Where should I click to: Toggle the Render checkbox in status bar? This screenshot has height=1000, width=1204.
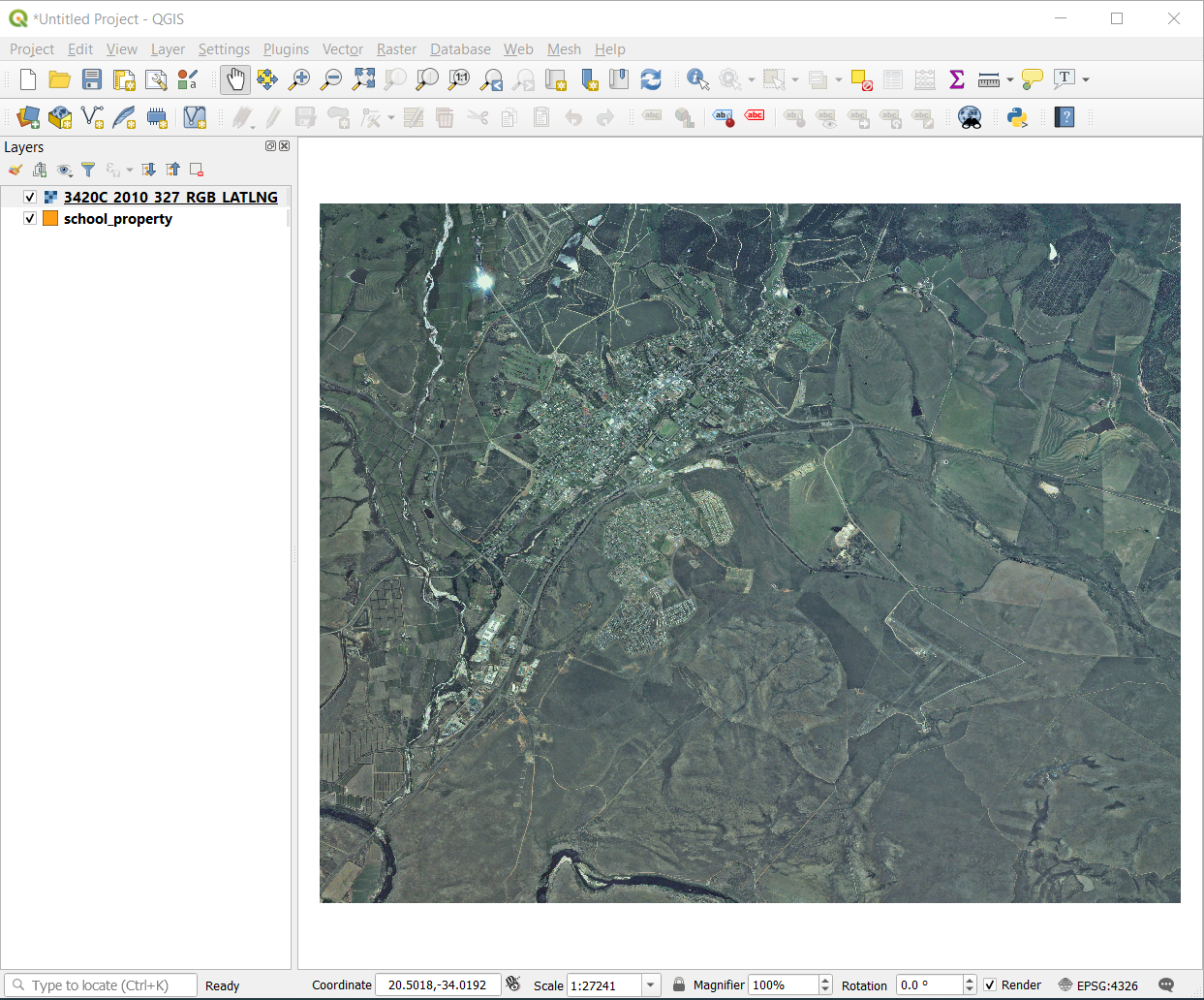click(990, 984)
